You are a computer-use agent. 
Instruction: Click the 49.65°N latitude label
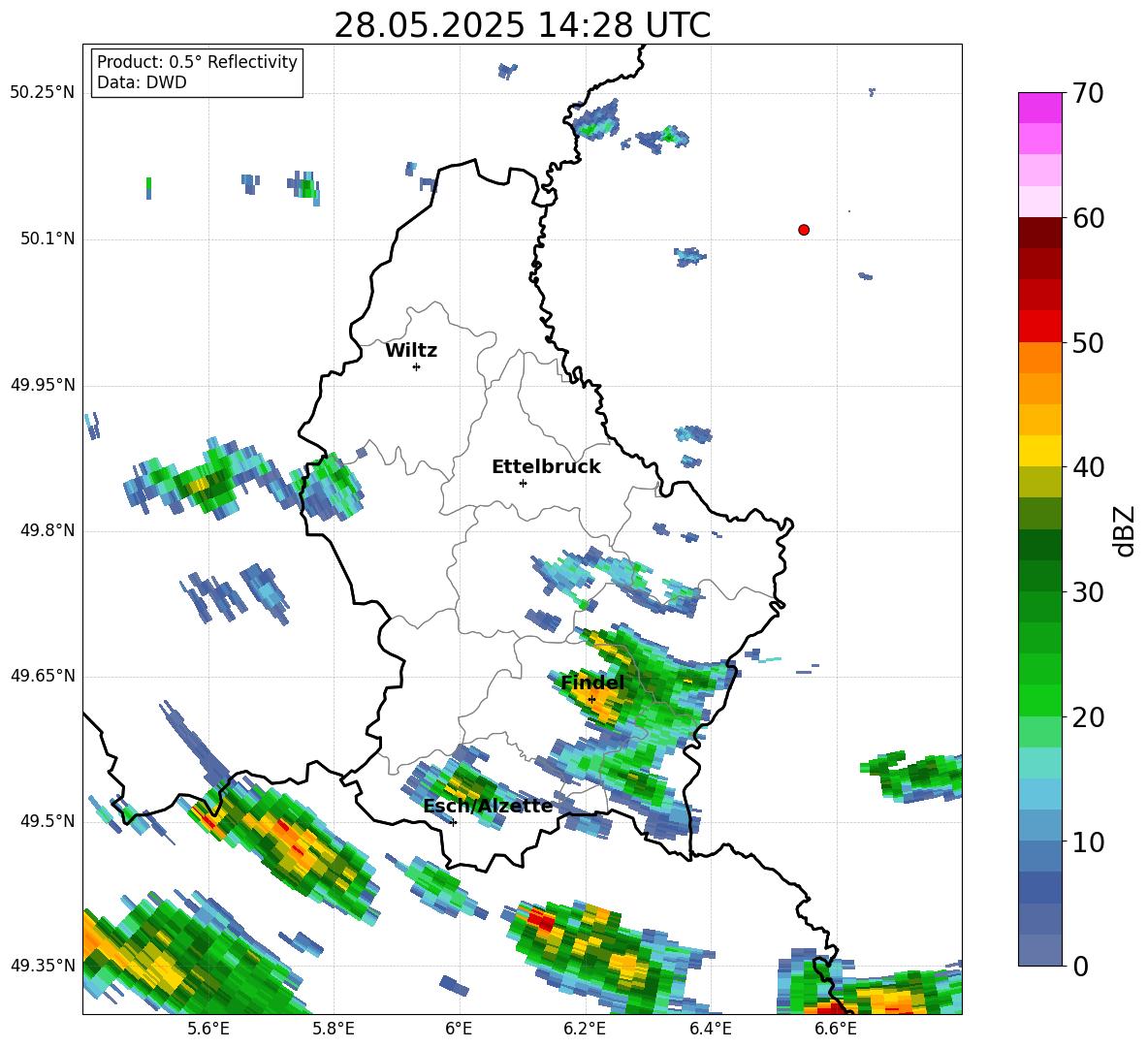(x=43, y=675)
